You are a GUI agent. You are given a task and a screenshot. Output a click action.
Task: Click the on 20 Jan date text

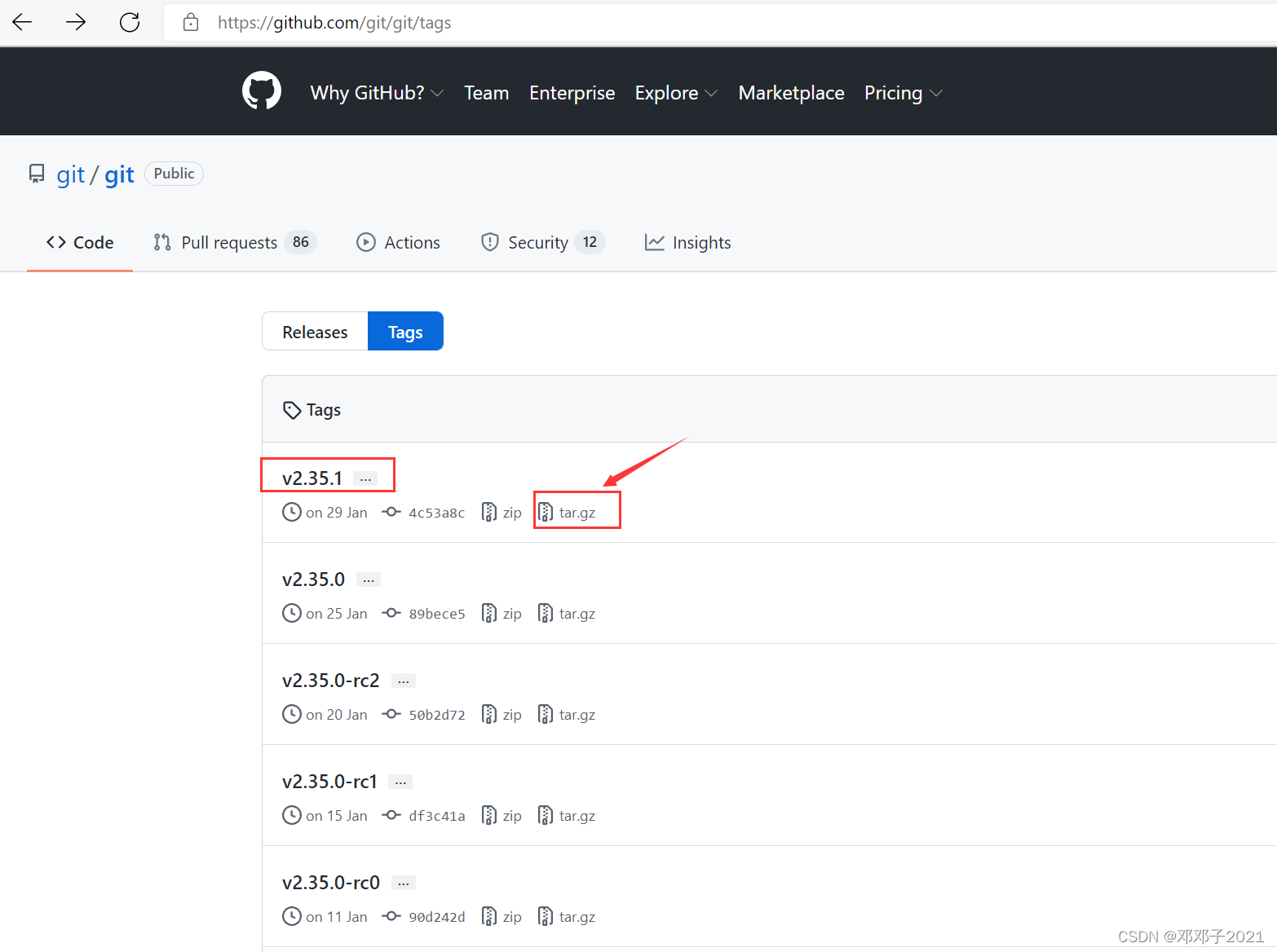(x=337, y=715)
